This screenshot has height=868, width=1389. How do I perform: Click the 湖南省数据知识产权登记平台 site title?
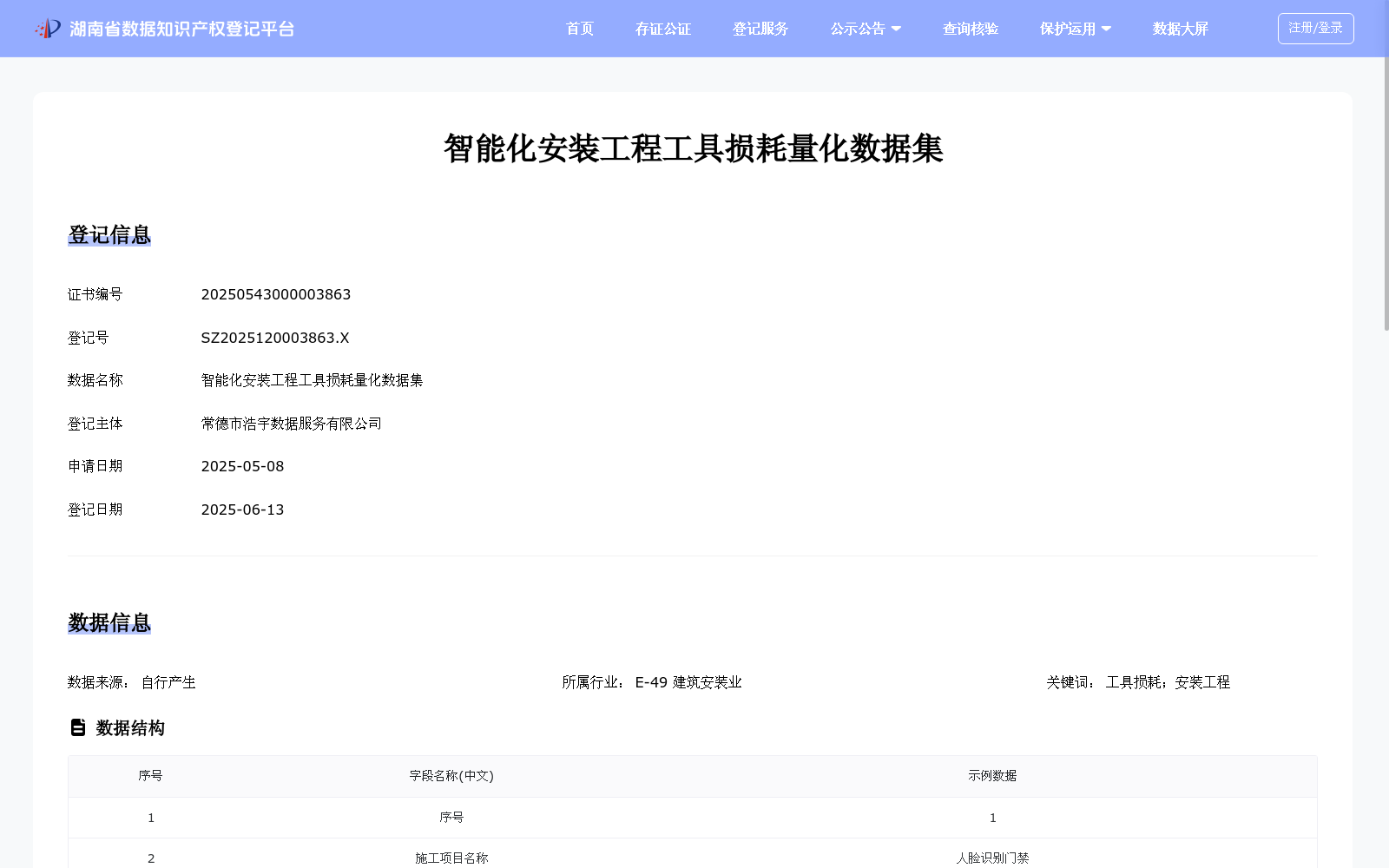[182, 29]
